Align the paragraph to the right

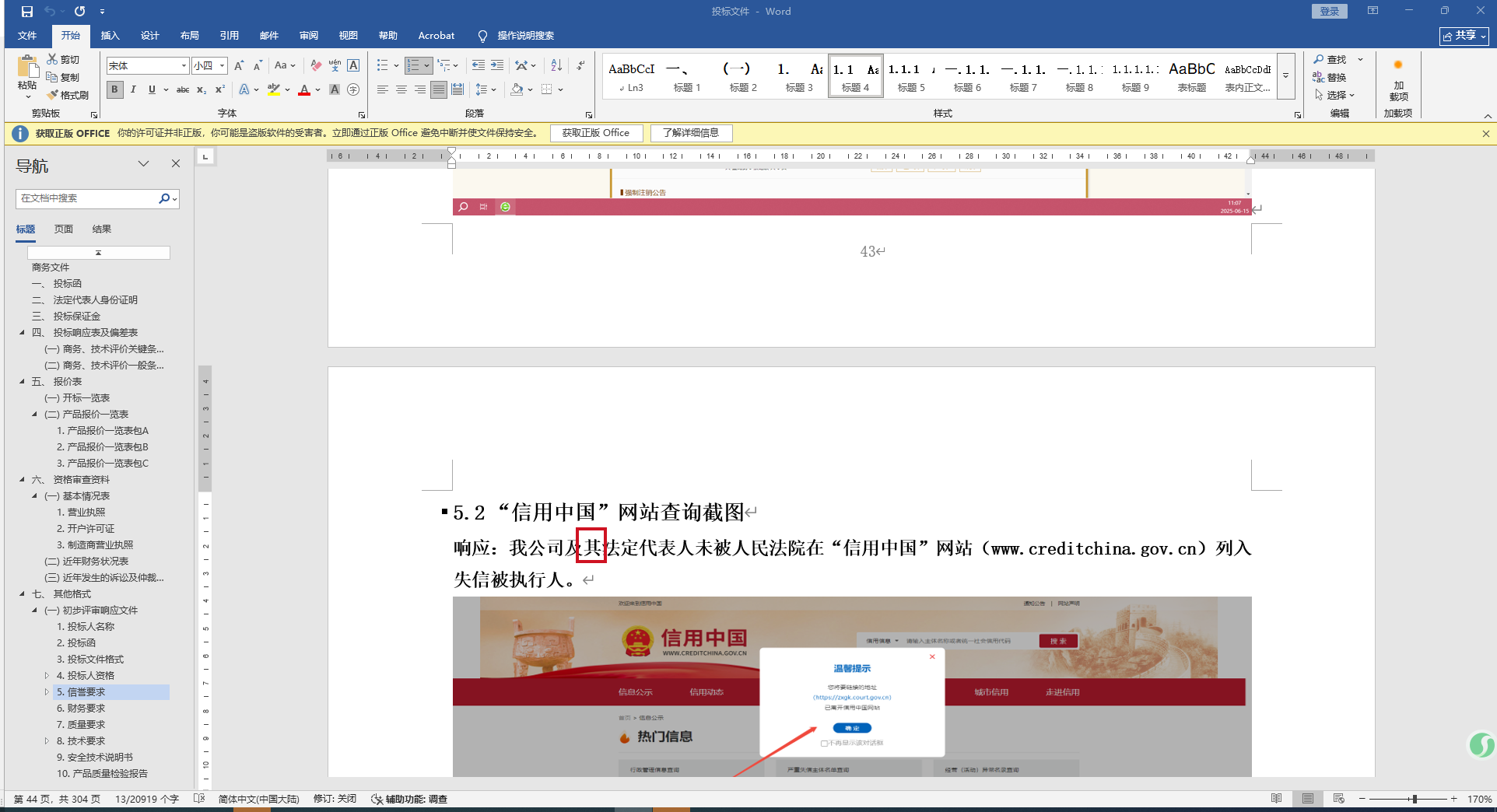coord(420,89)
